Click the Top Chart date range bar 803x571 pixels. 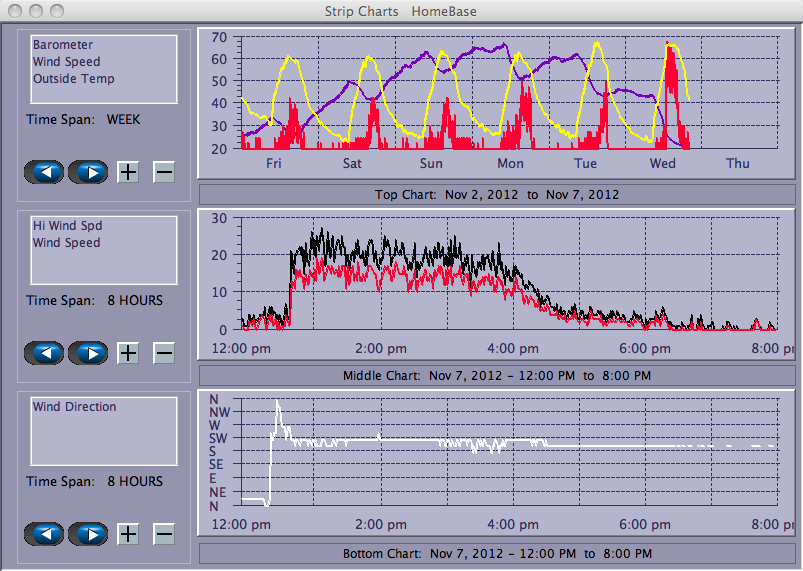click(x=496, y=194)
